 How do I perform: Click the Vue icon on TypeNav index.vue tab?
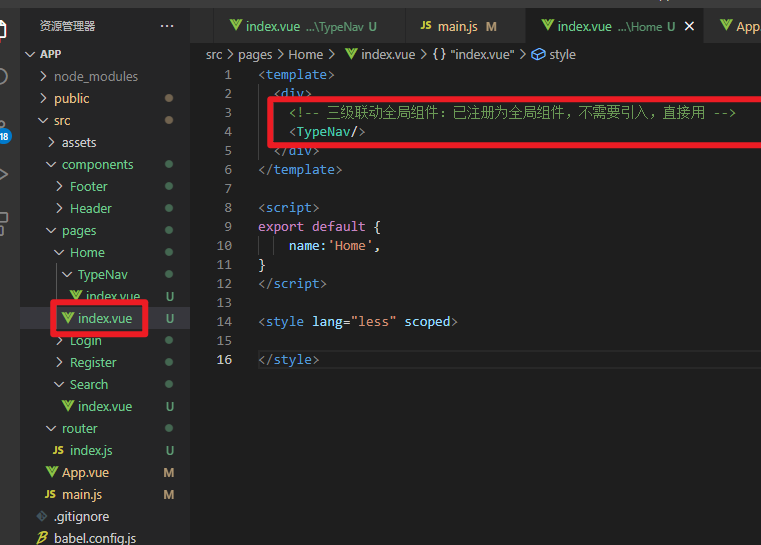(x=236, y=25)
